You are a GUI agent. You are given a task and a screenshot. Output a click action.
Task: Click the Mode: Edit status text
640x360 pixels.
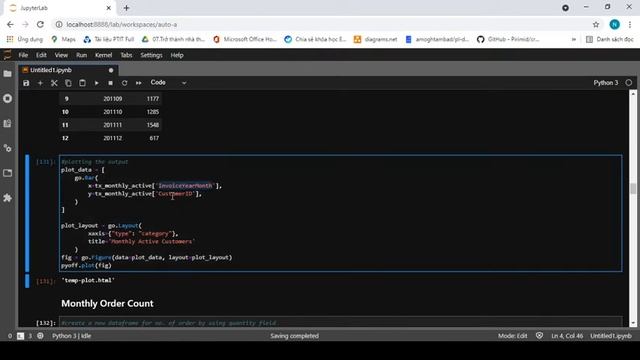[513, 336]
